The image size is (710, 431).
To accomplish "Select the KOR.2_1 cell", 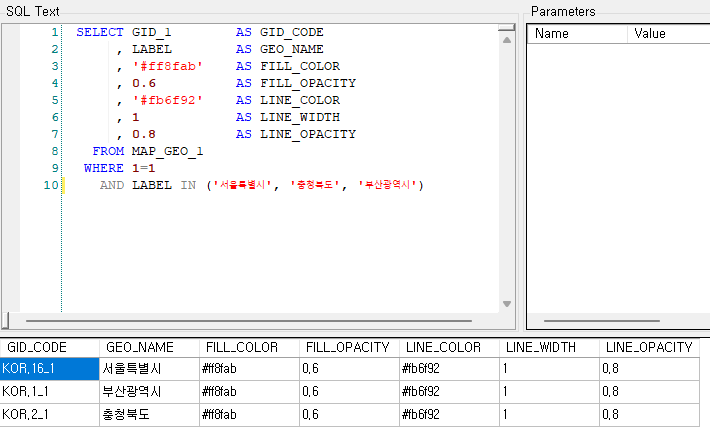I will click(x=50, y=415).
